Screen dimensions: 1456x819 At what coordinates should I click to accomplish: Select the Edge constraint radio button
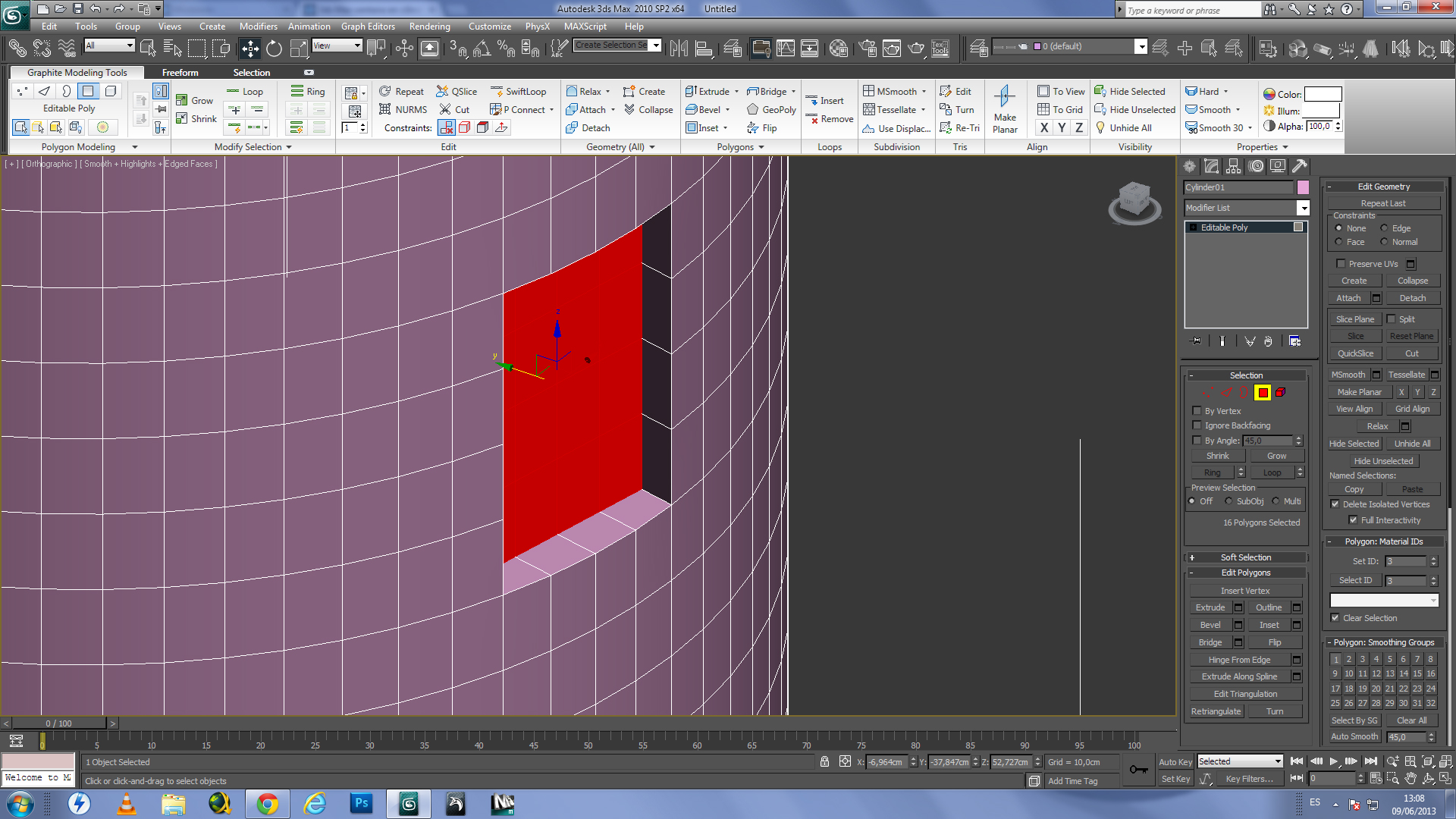point(1384,228)
